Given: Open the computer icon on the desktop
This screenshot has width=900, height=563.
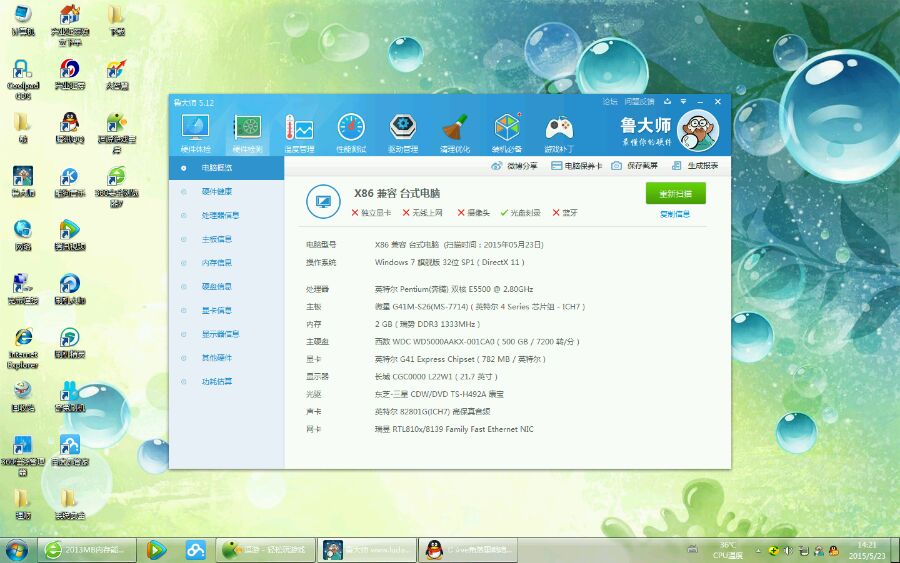Looking at the screenshot, I should pos(23,20).
